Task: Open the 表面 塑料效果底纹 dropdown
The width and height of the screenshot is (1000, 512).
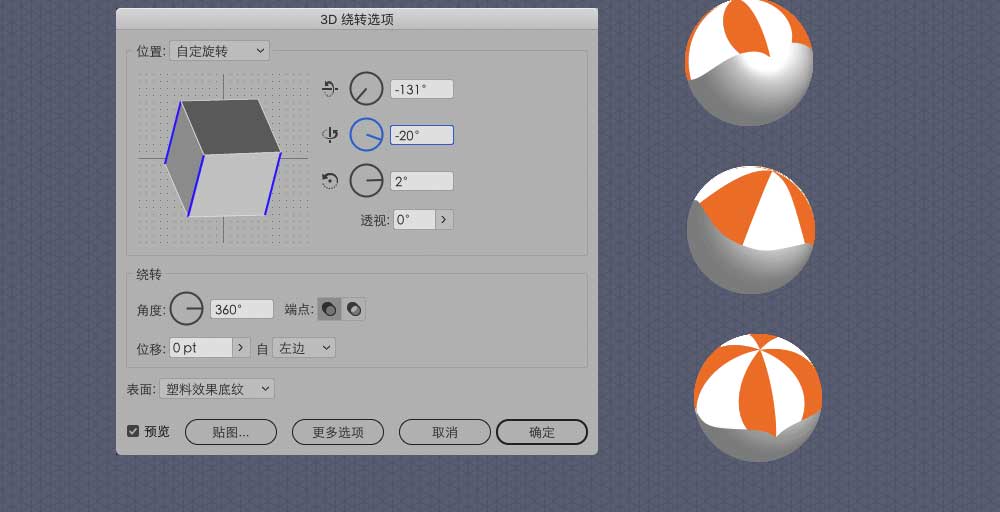Action: coord(217,389)
